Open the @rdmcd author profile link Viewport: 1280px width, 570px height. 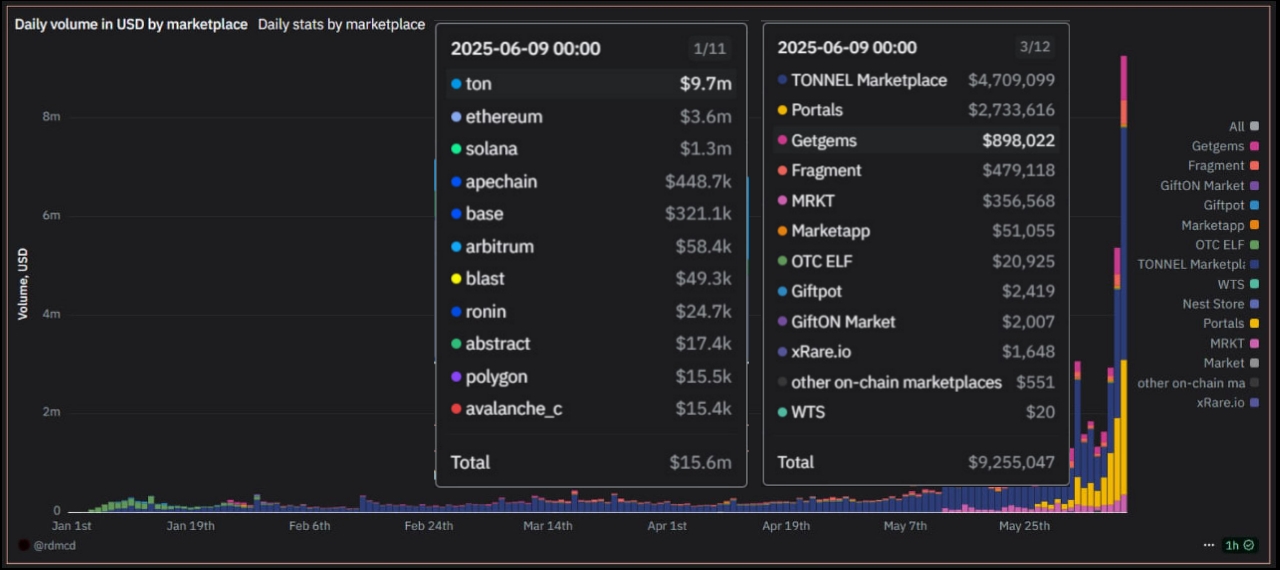click(x=55, y=545)
